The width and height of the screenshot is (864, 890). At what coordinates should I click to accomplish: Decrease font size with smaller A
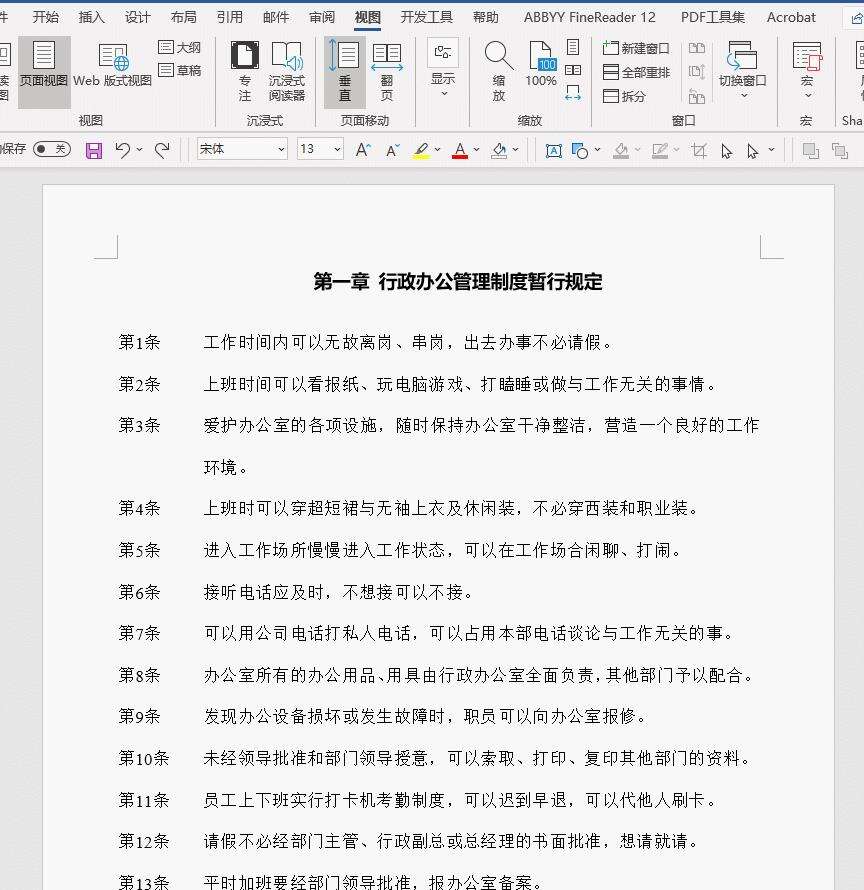[x=392, y=150]
